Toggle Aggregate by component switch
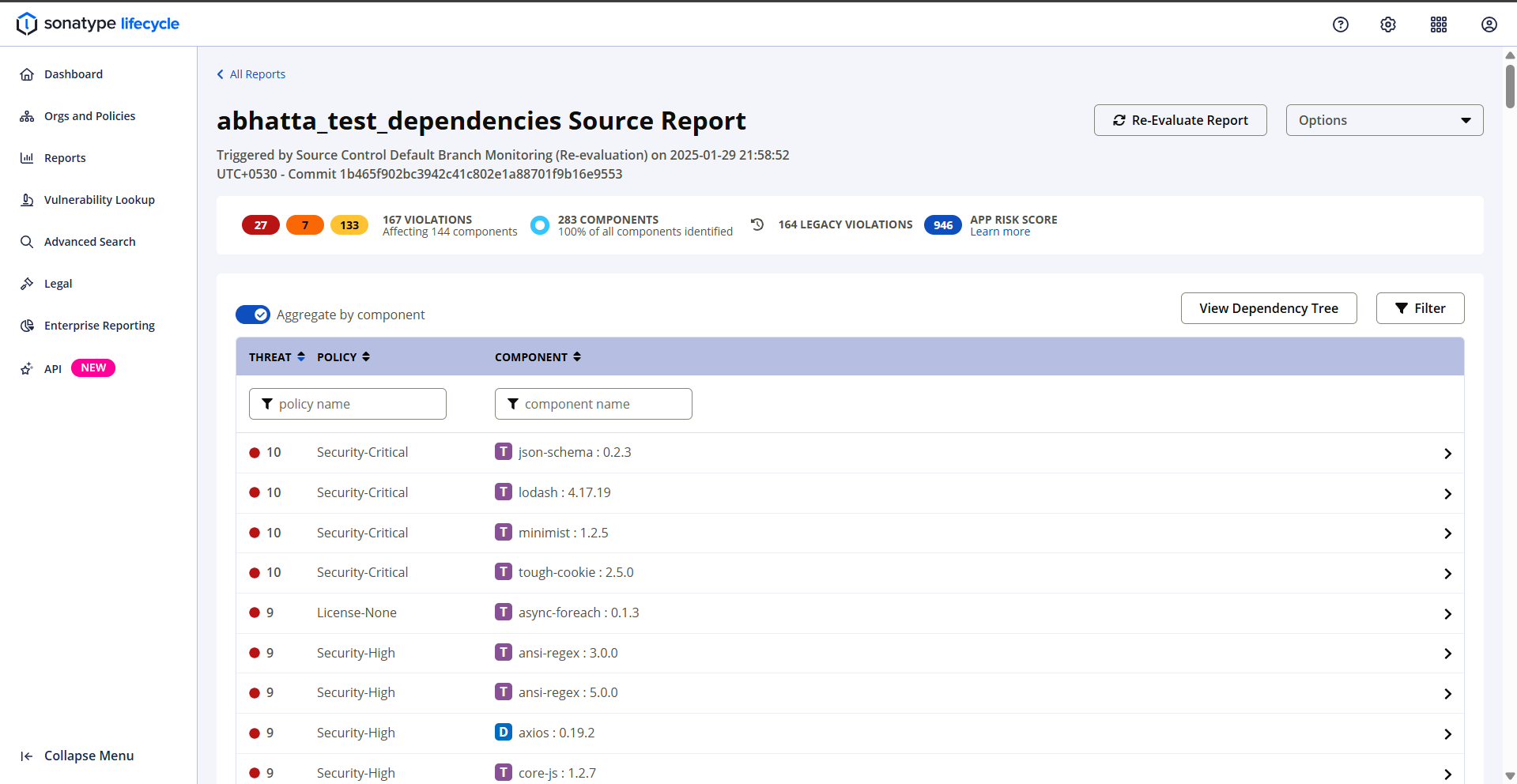This screenshot has height=784, width=1517. (x=253, y=315)
